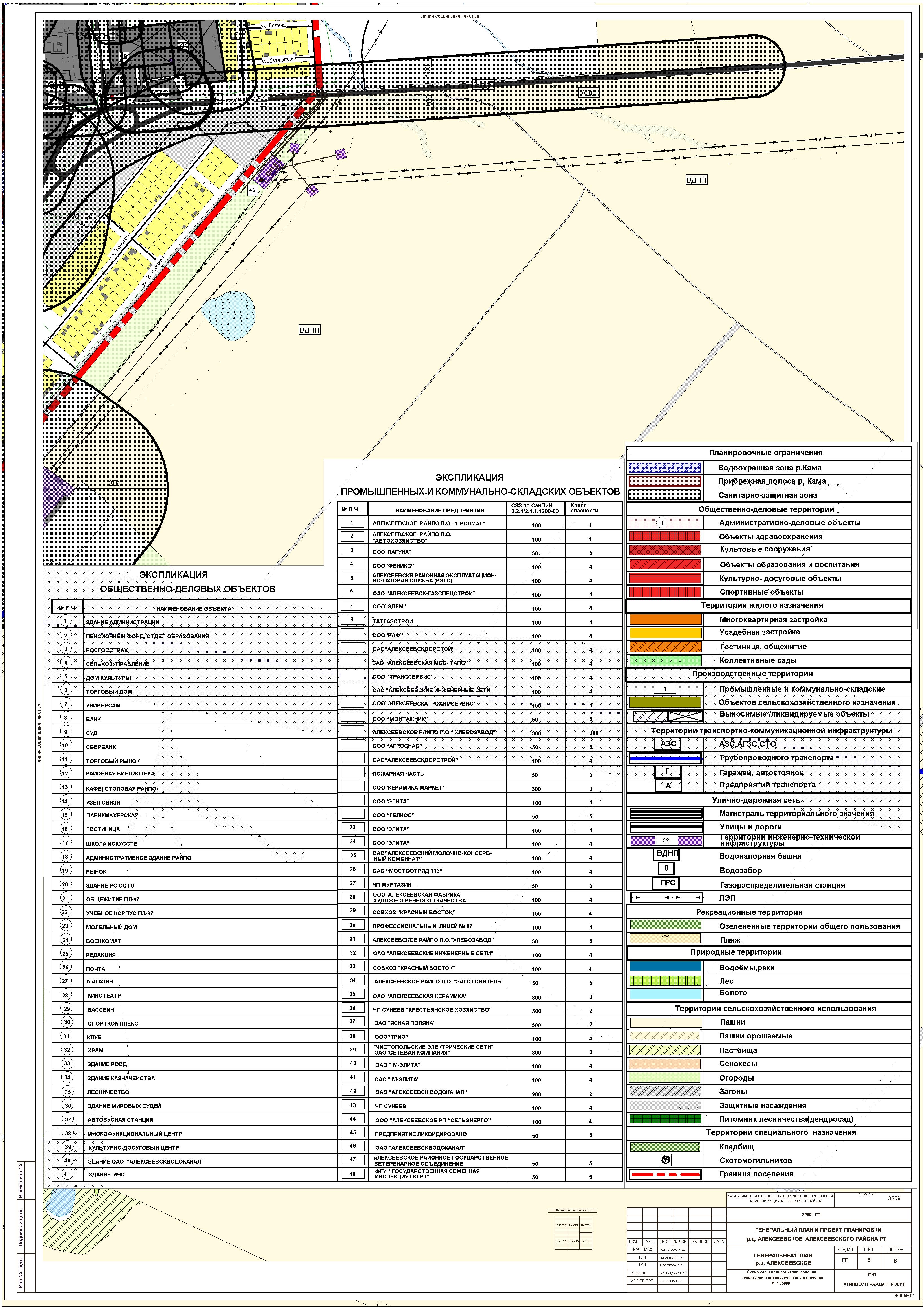Click circle 1 symbol for Административно-деловые объекты
This screenshot has width=924, height=1308.
click(661, 522)
